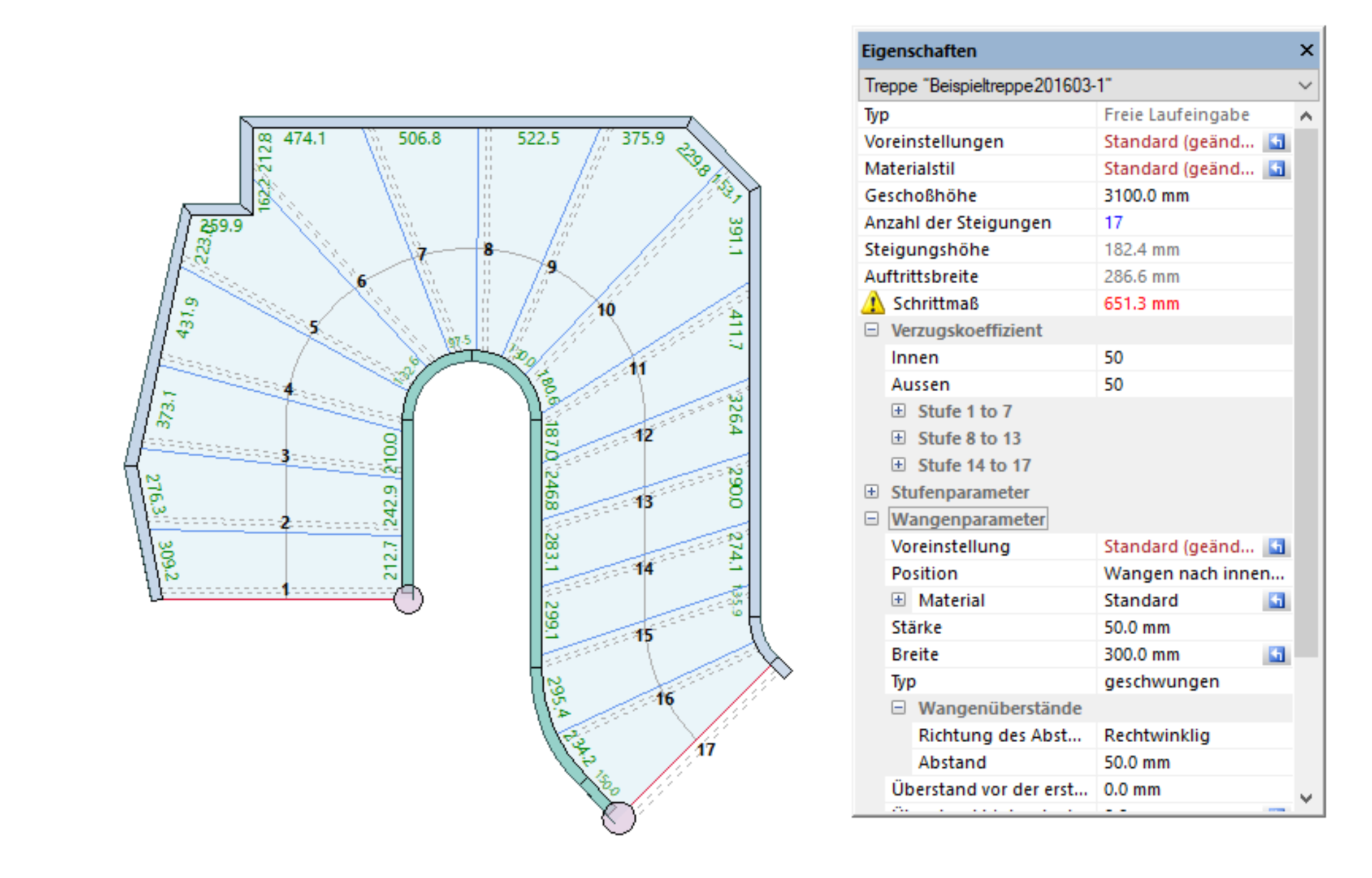The width and height of the screenshot is (1372, 878).
Task: Collapse the Verzugskoeffizient section
Action: (871, 330)
